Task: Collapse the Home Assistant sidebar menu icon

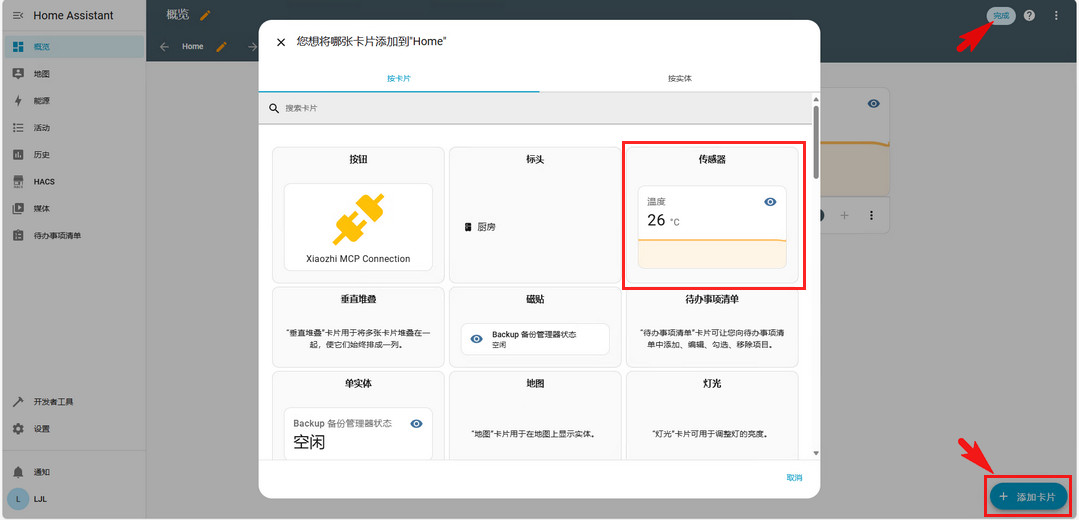Action: click(x=18, y=15)
